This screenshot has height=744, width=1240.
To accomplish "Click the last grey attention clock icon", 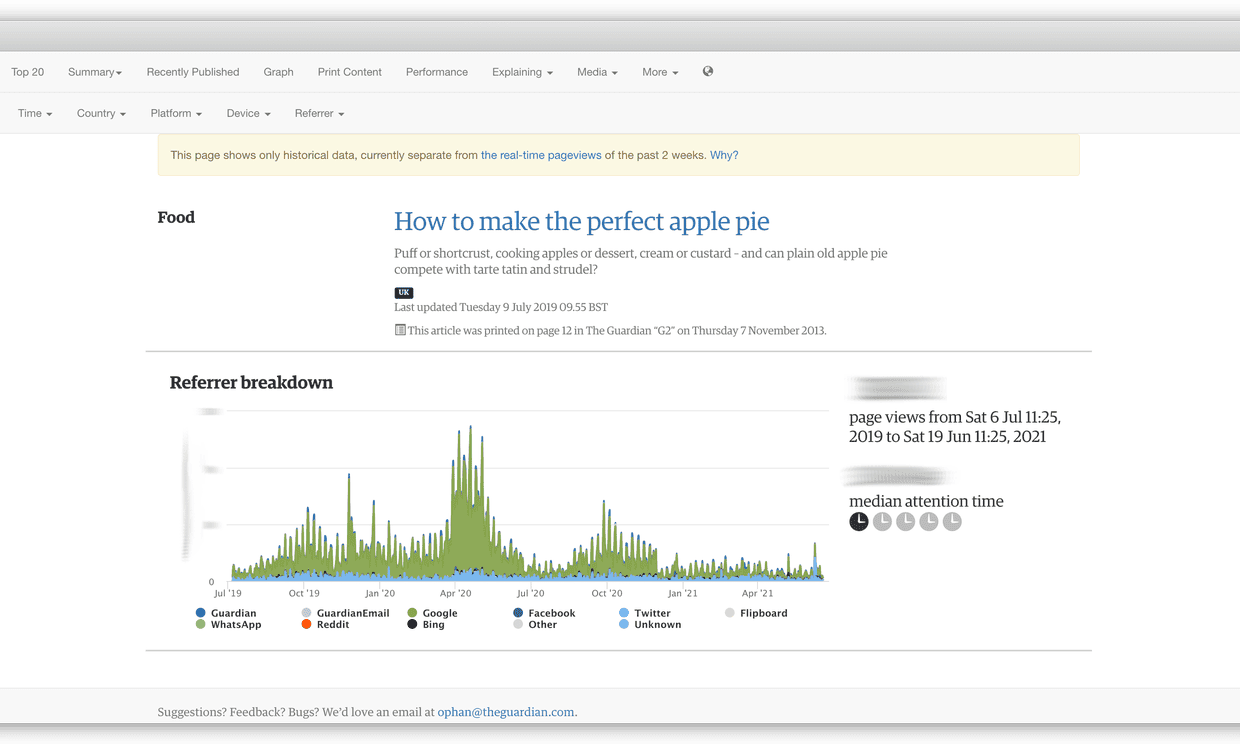I will pos(952,522).
